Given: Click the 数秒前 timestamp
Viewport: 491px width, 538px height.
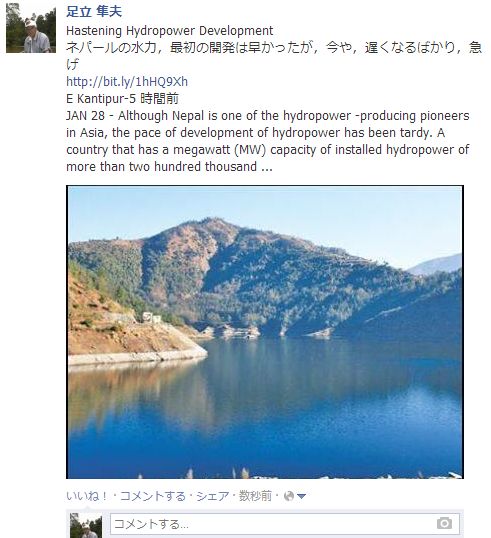Looking at the screenshot, I should (x=255, y=496).
